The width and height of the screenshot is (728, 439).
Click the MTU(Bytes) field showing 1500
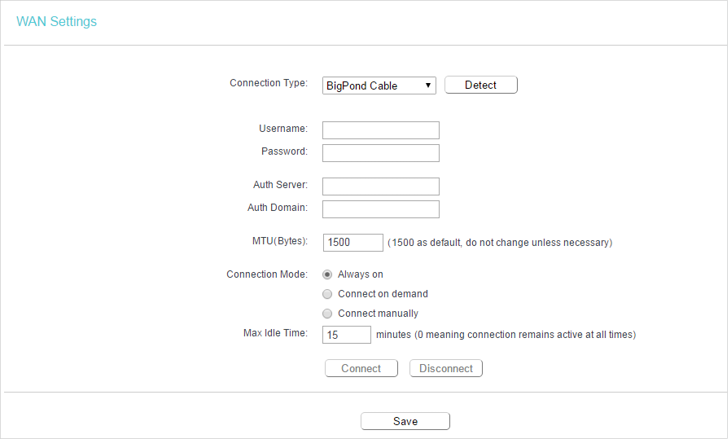(353, 242)
